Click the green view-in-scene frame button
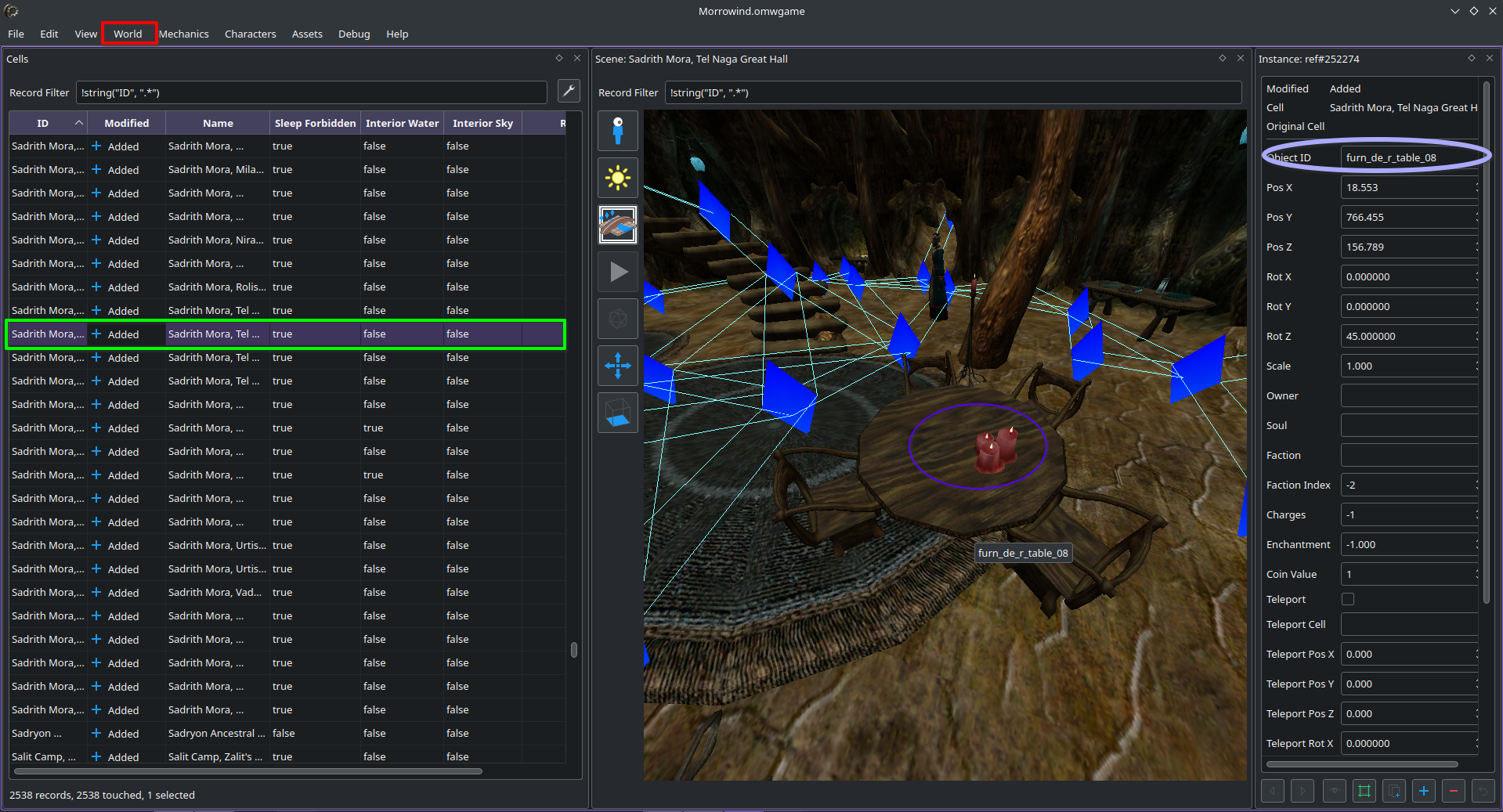Viewport: 1503px width, 812px height. [x=1364, y=791]
